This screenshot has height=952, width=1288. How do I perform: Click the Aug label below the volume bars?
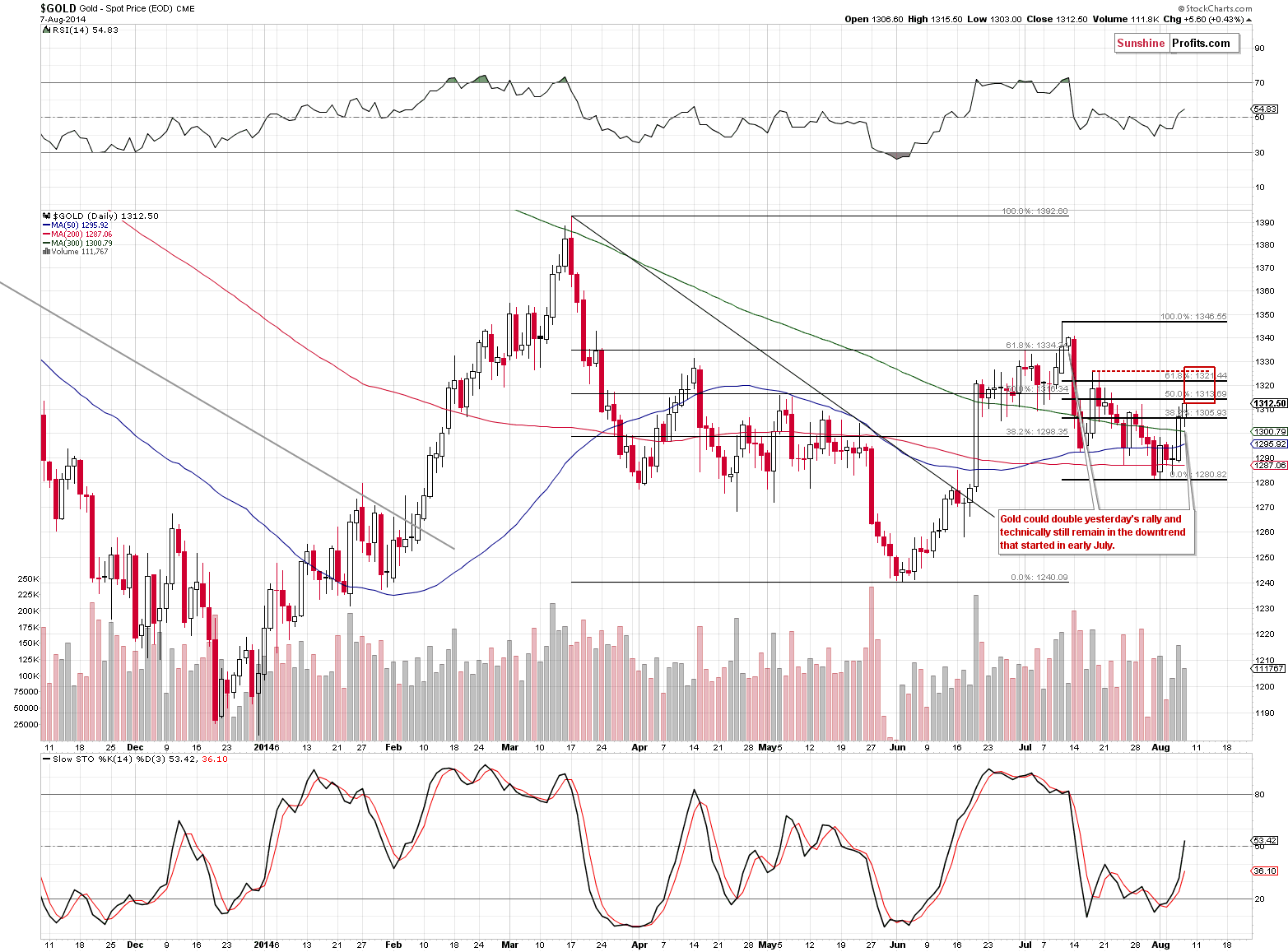1160,748
